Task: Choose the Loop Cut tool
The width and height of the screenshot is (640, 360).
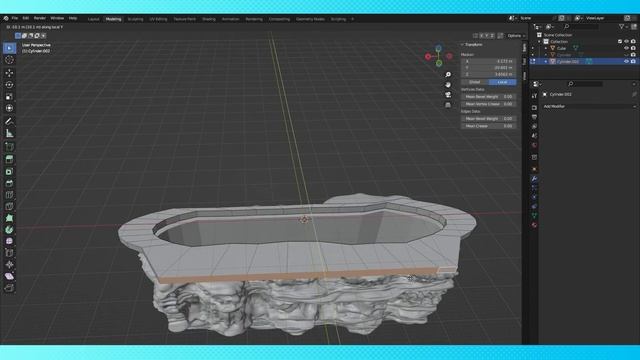Action: click(9, 195)
